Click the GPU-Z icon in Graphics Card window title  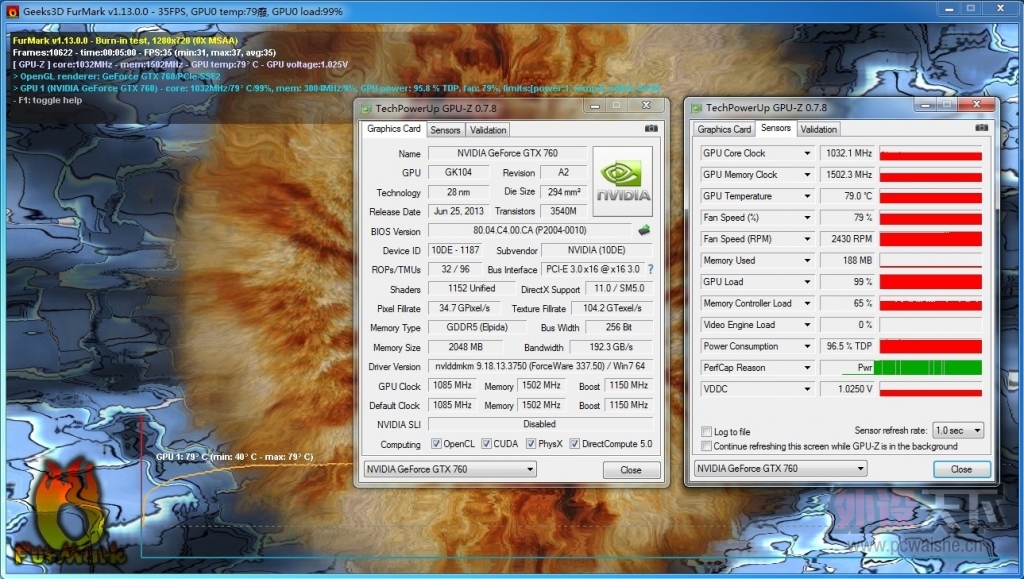point(366,109)
